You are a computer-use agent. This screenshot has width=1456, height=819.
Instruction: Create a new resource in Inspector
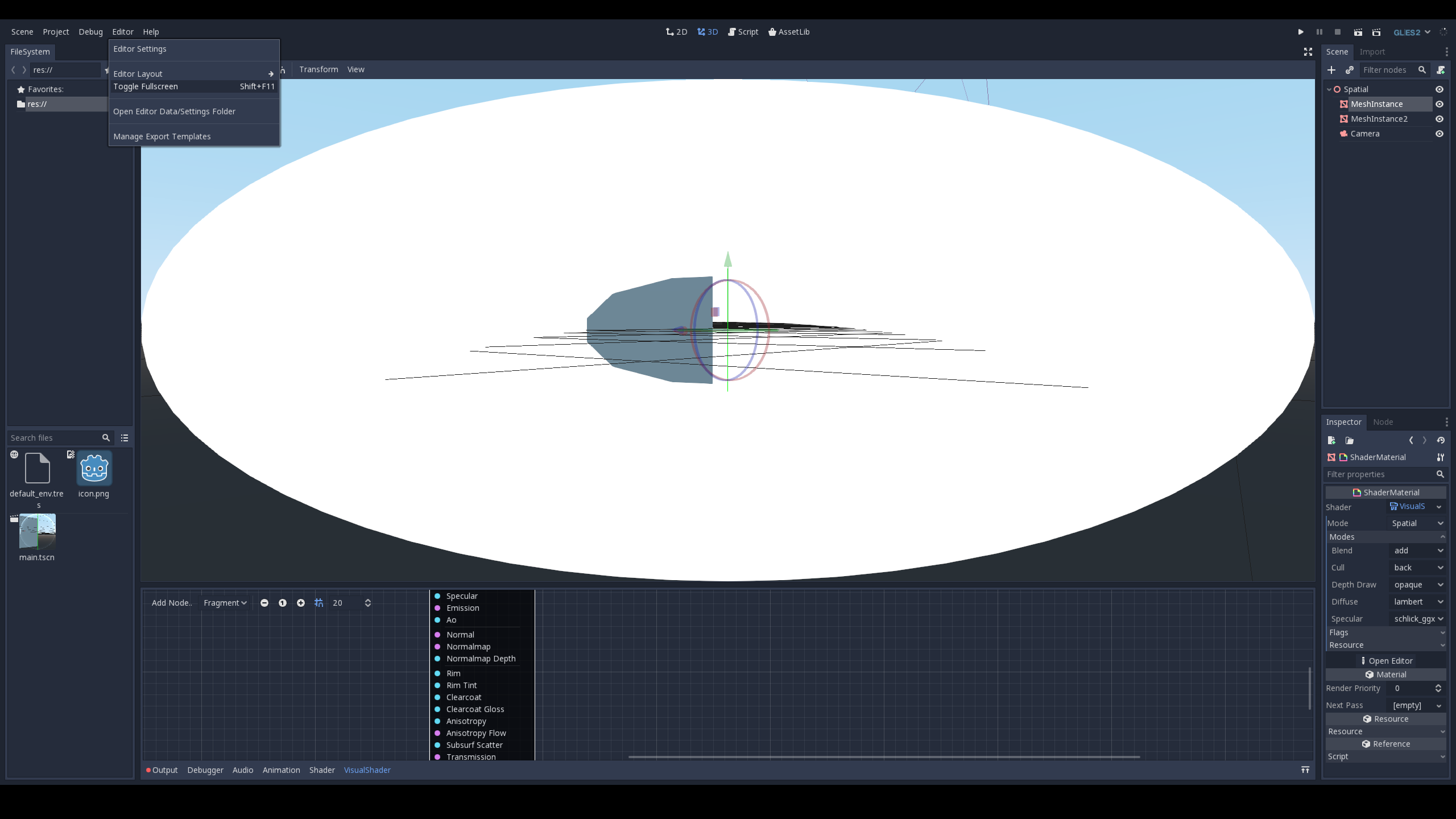(1331, 440)
